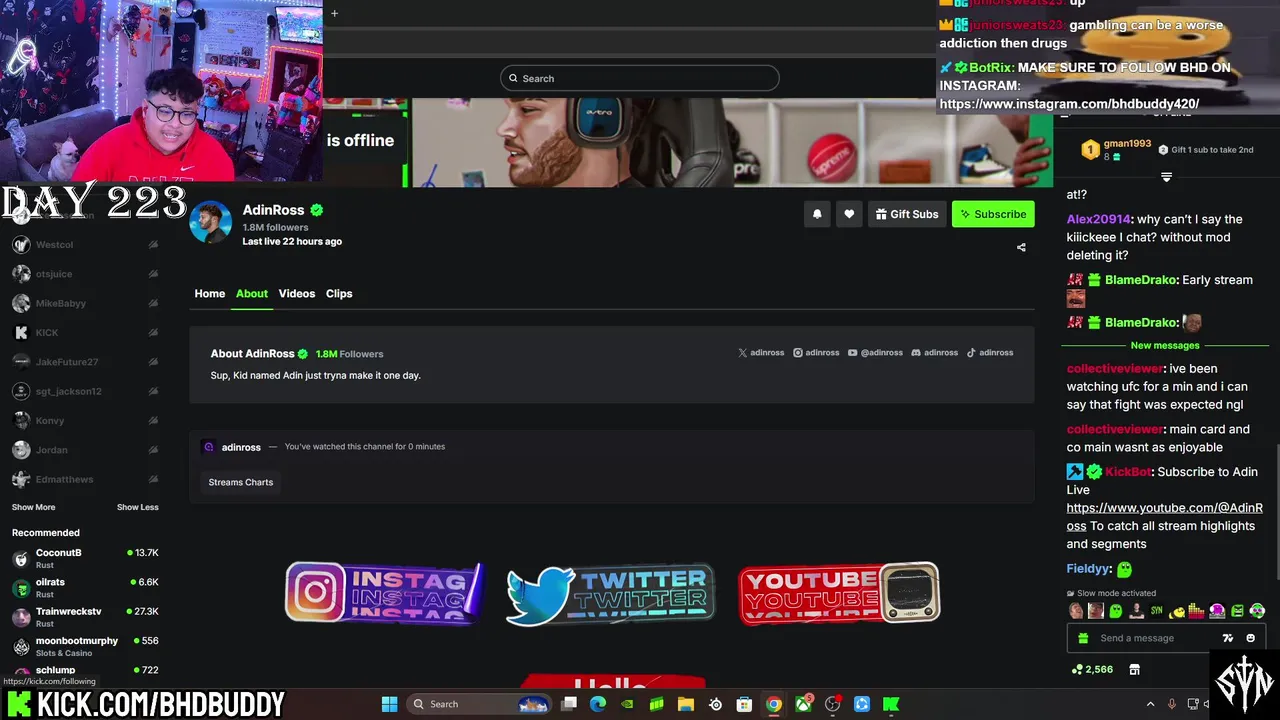
Task: Click the Kick search field
Action: pyautogui.click(x=640, y=78)
